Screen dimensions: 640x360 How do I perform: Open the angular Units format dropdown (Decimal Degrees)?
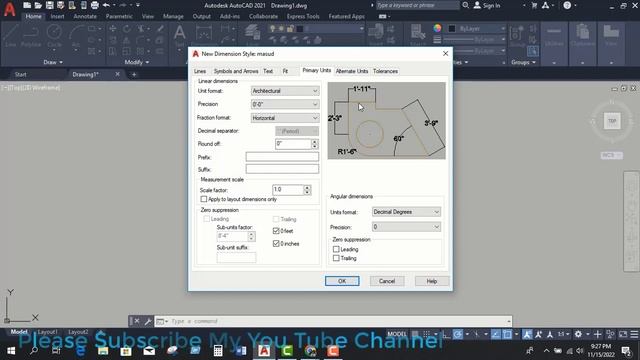pos(406,212)
